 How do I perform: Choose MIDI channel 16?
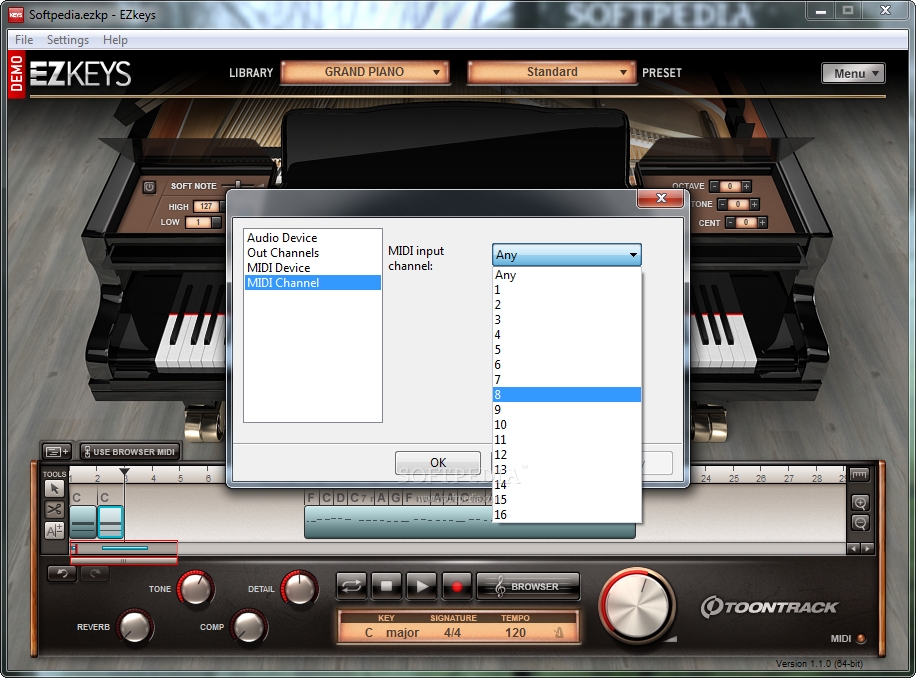pyautogui.click(x=567, y=514)
